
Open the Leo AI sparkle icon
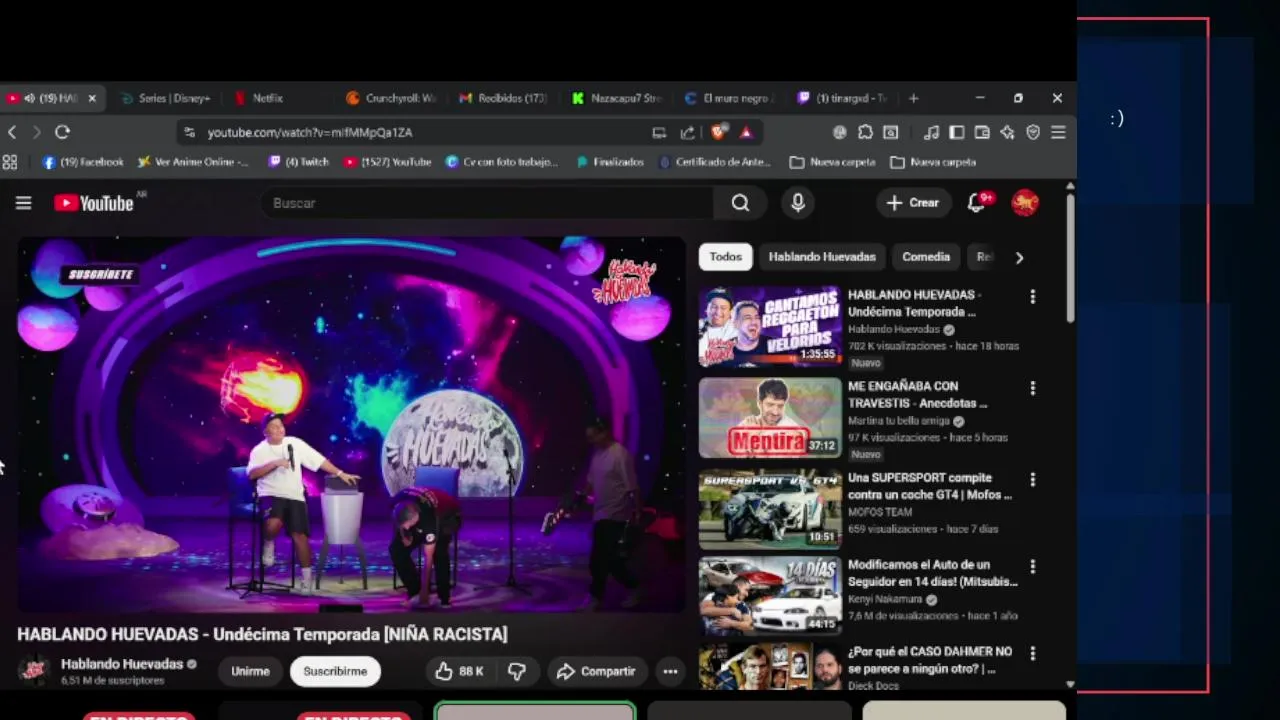[1008, 132]
